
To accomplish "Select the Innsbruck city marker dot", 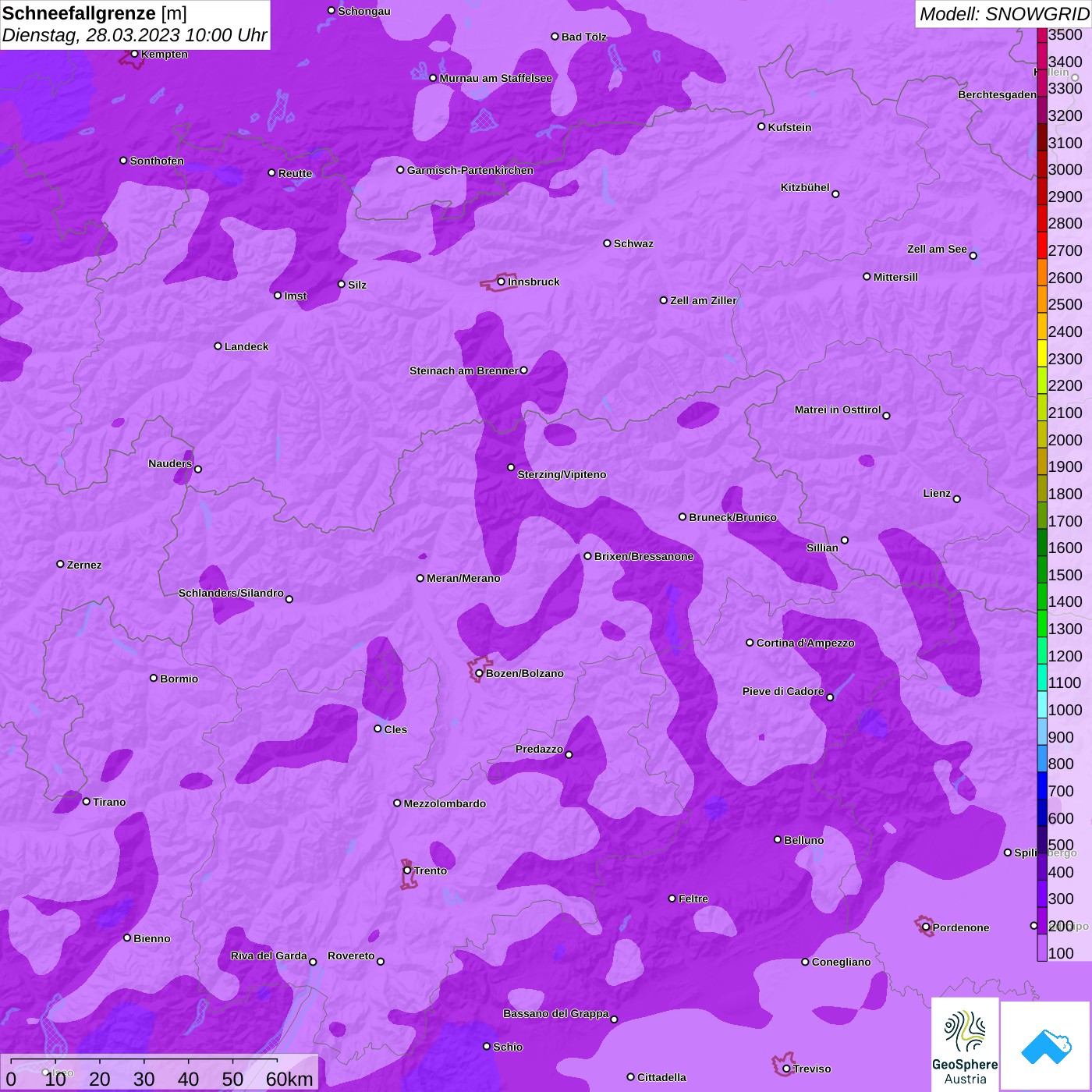I will tap(502, 282).
